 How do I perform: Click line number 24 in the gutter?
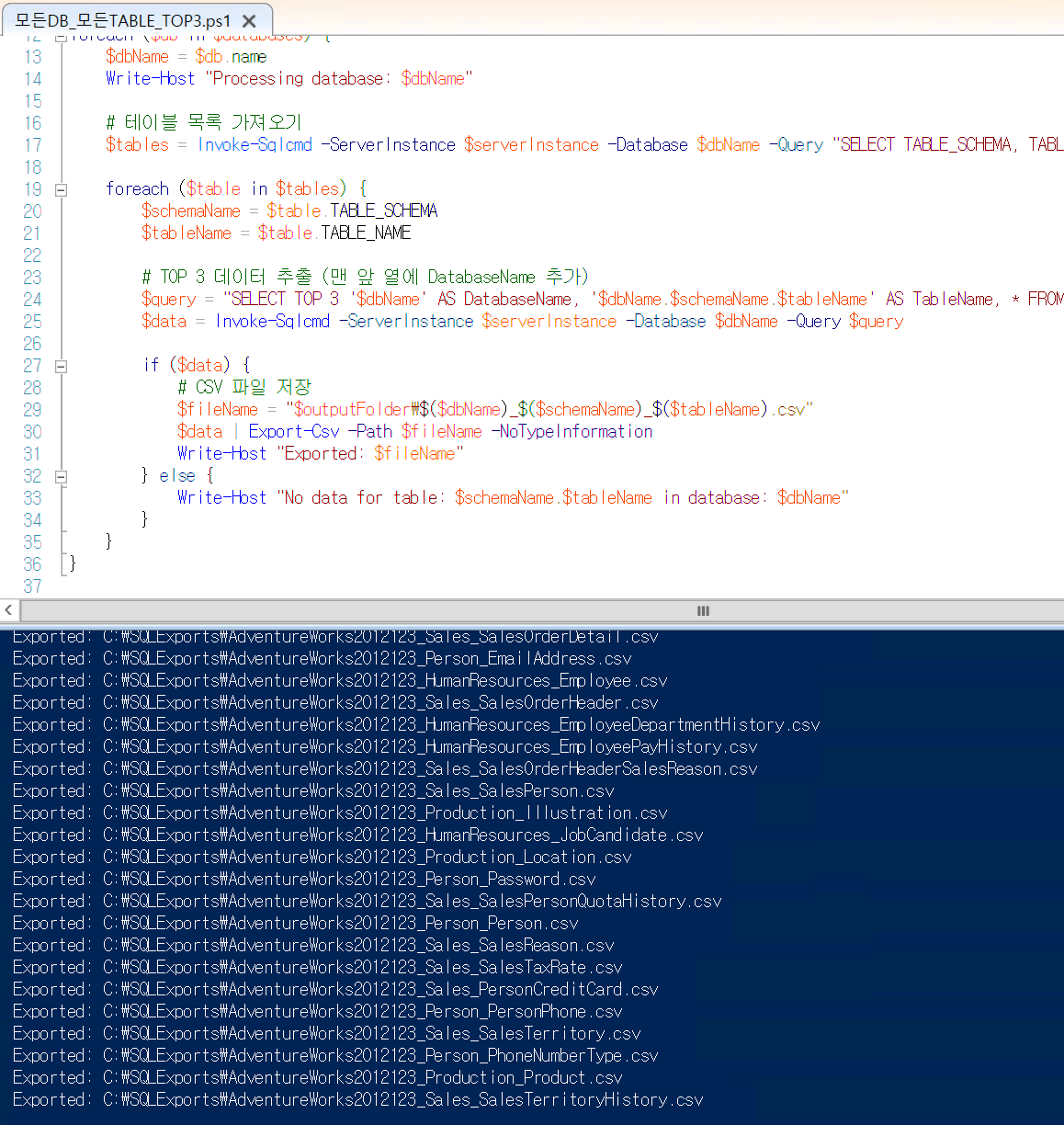(32, 299)
